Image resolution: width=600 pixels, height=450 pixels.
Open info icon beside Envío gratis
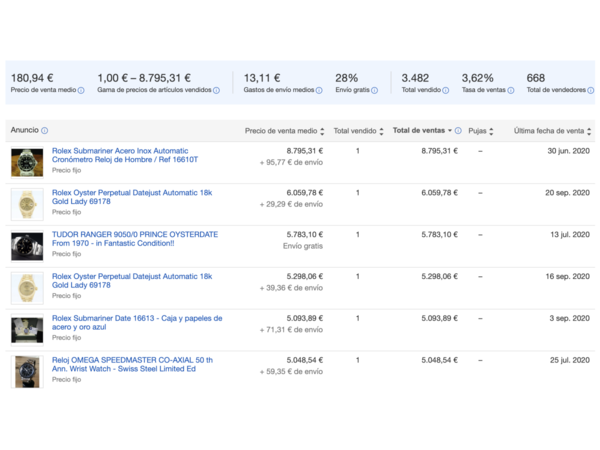[375, 90]
